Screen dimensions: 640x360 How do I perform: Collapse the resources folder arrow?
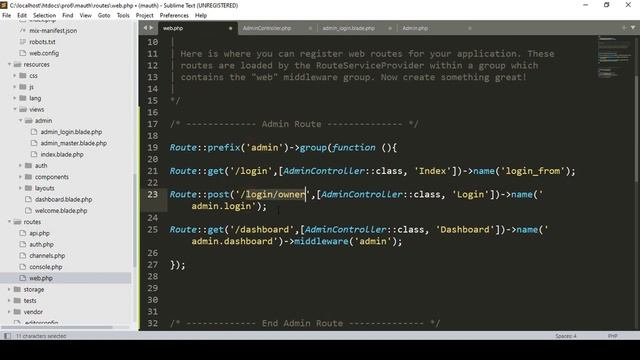[x=9, y=64]
